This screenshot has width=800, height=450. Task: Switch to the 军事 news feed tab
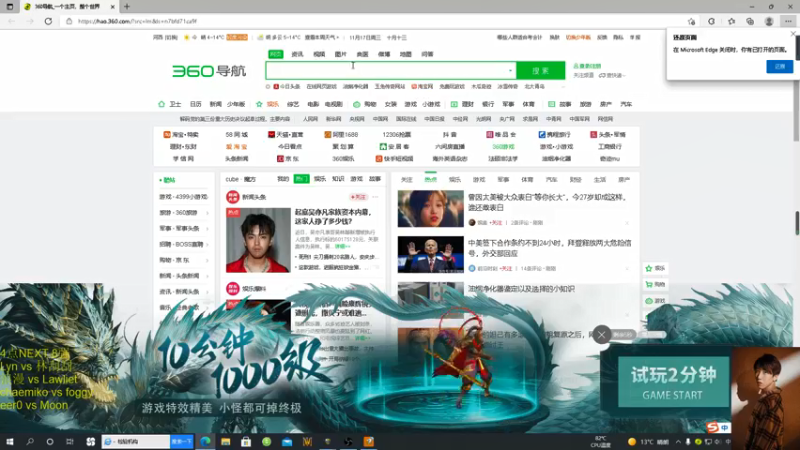click(503, 180)
